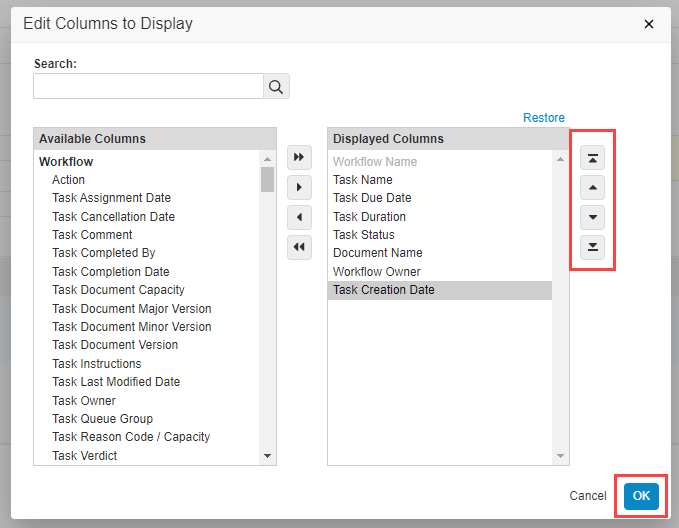The width and height of the screenshot is (679, 528).
Task: Click inside the Search text field
Action: coord(148,87)
